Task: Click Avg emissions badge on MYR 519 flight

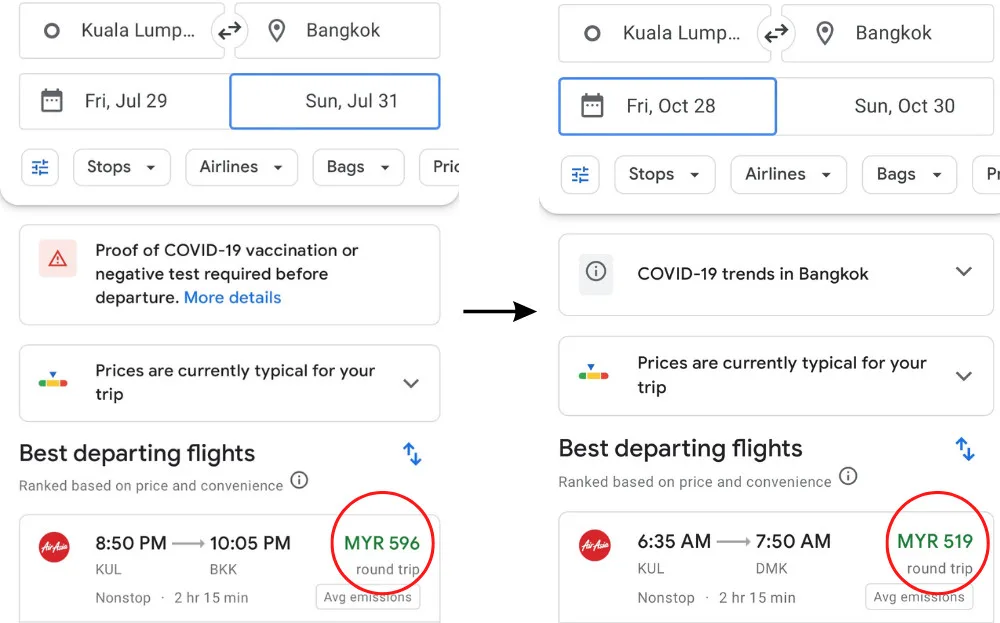Action: tap(919, 597)
